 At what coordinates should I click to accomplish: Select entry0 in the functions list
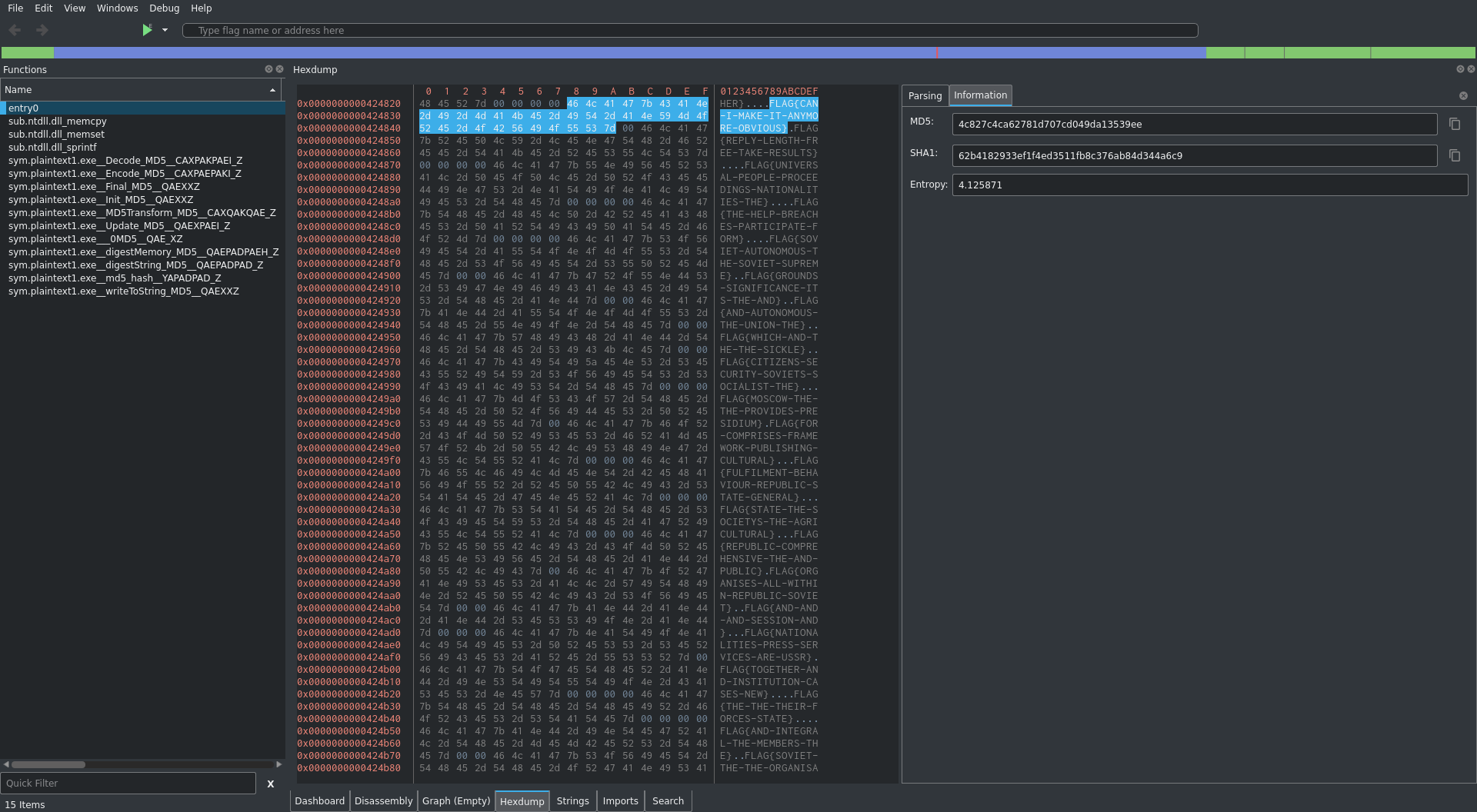coord(142,108)
